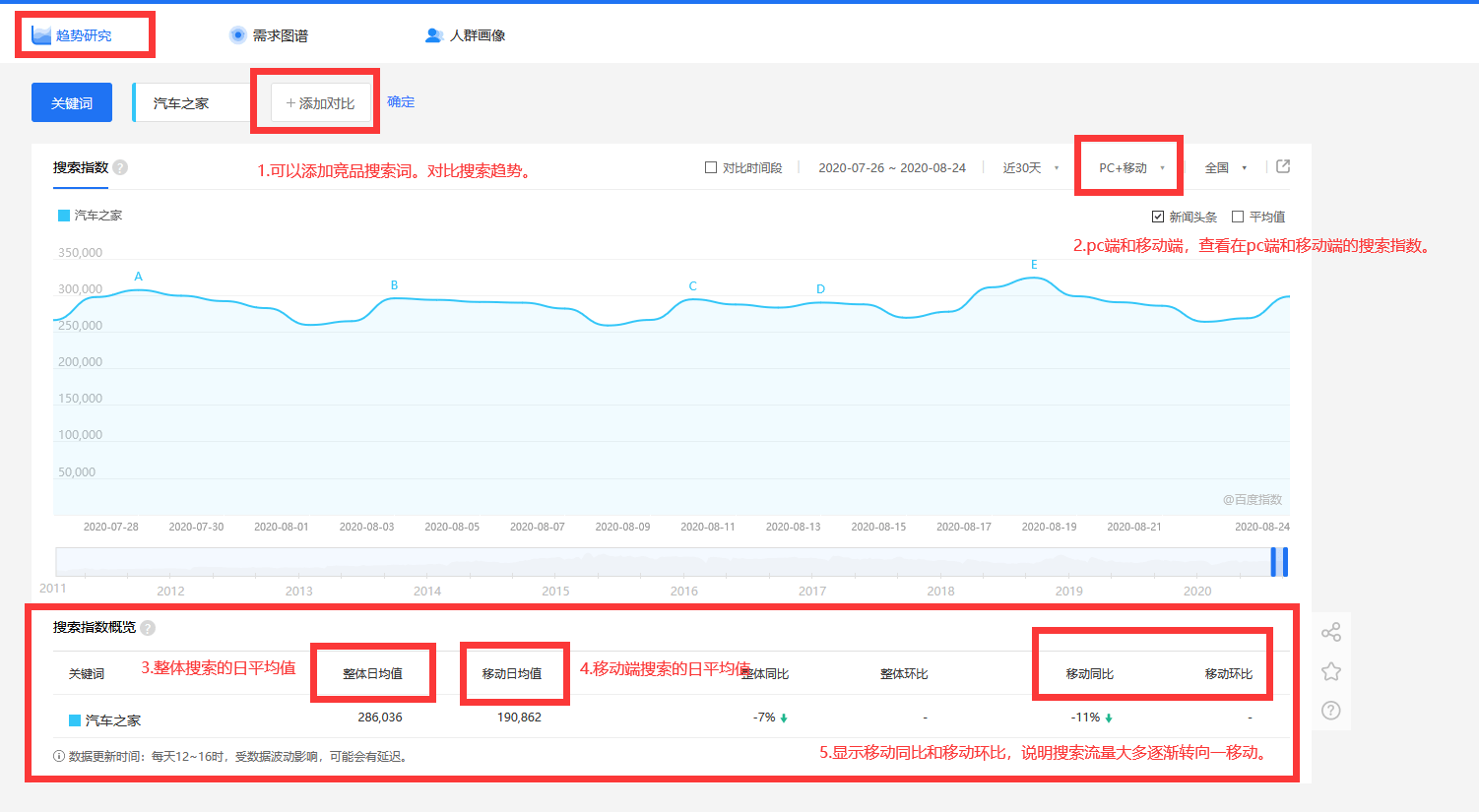Click news marker B on chart
The width and height of the screenshot is (1479, 812).
[395, 285]
